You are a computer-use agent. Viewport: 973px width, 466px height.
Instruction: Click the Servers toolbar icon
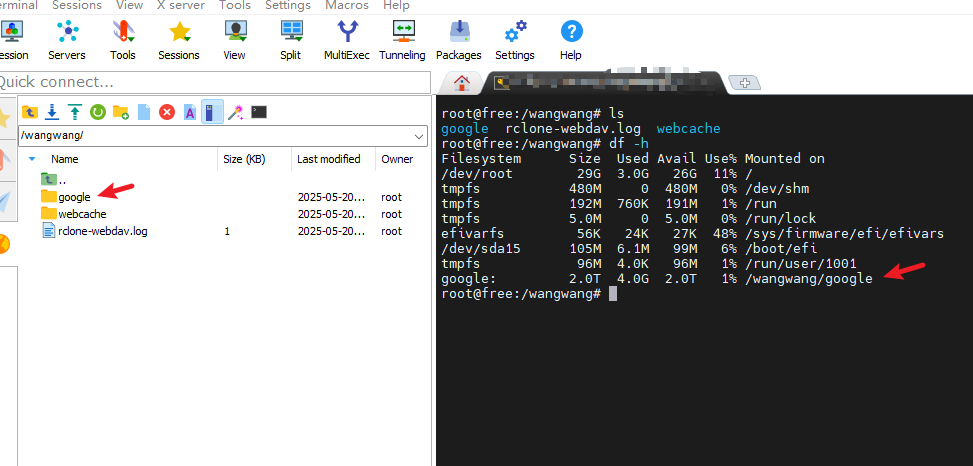[67, 40]
